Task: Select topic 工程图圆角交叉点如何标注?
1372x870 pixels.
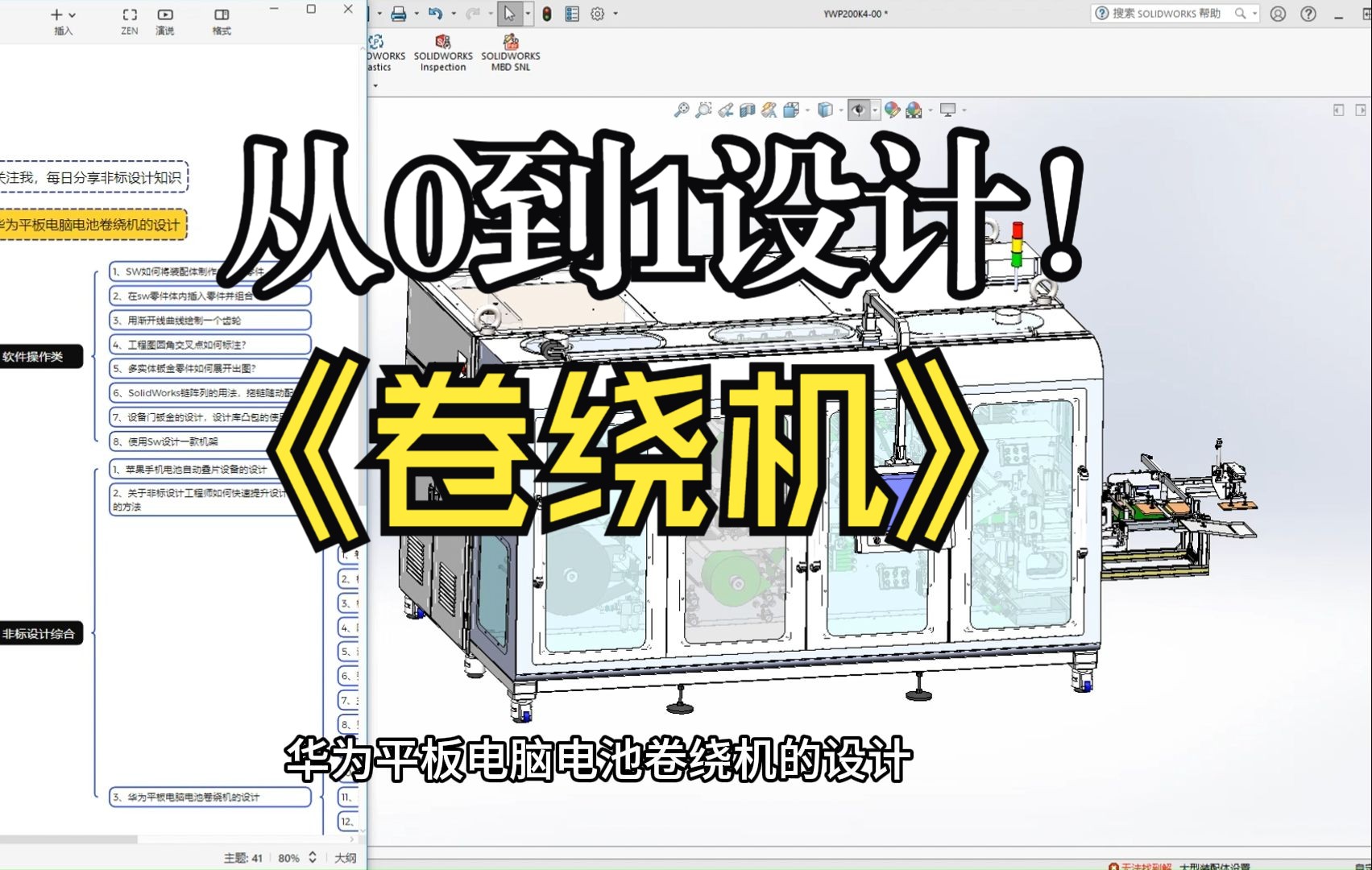Action: coord(210,344)
